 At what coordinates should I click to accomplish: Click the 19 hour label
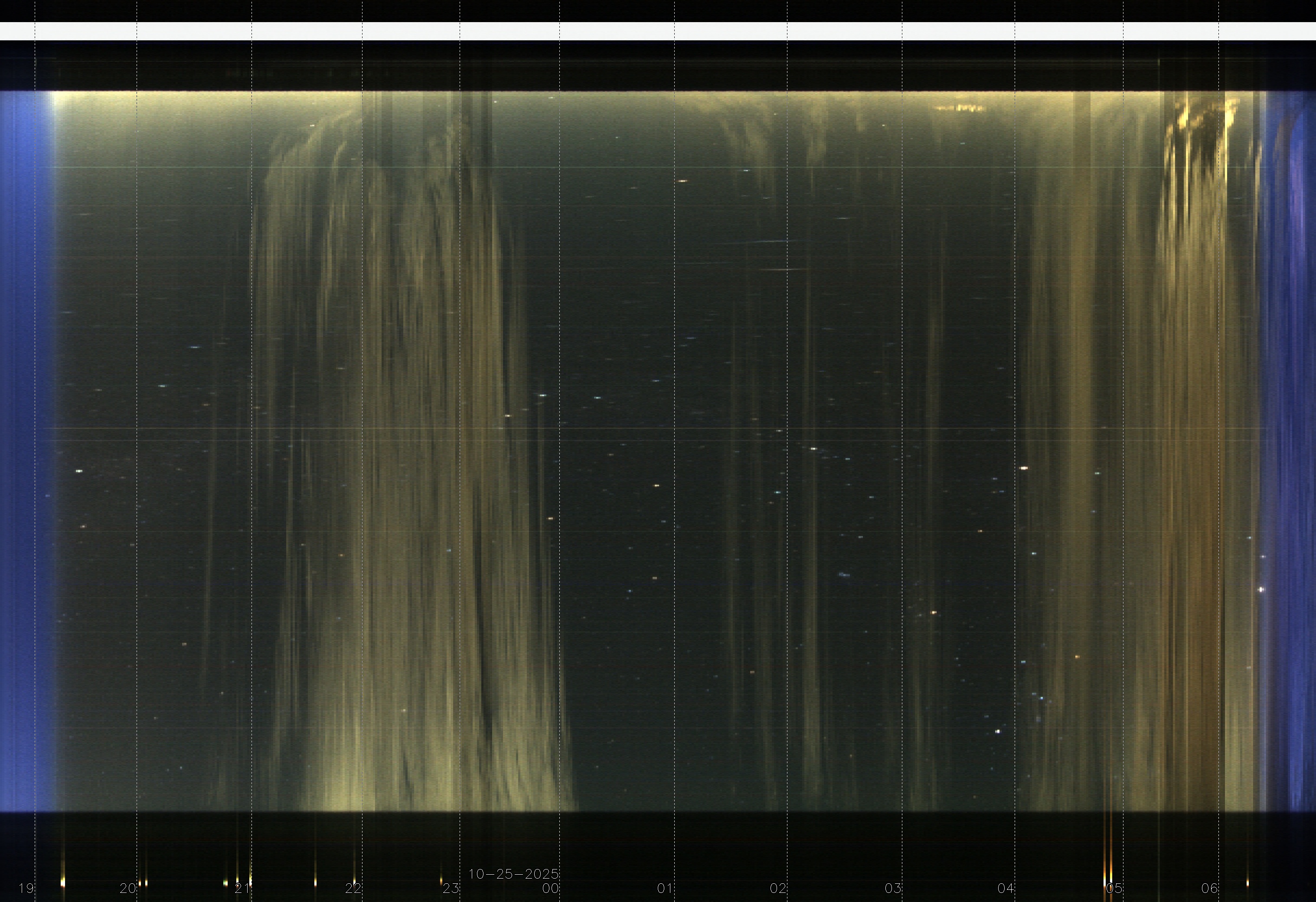click(x=26, y=888)
